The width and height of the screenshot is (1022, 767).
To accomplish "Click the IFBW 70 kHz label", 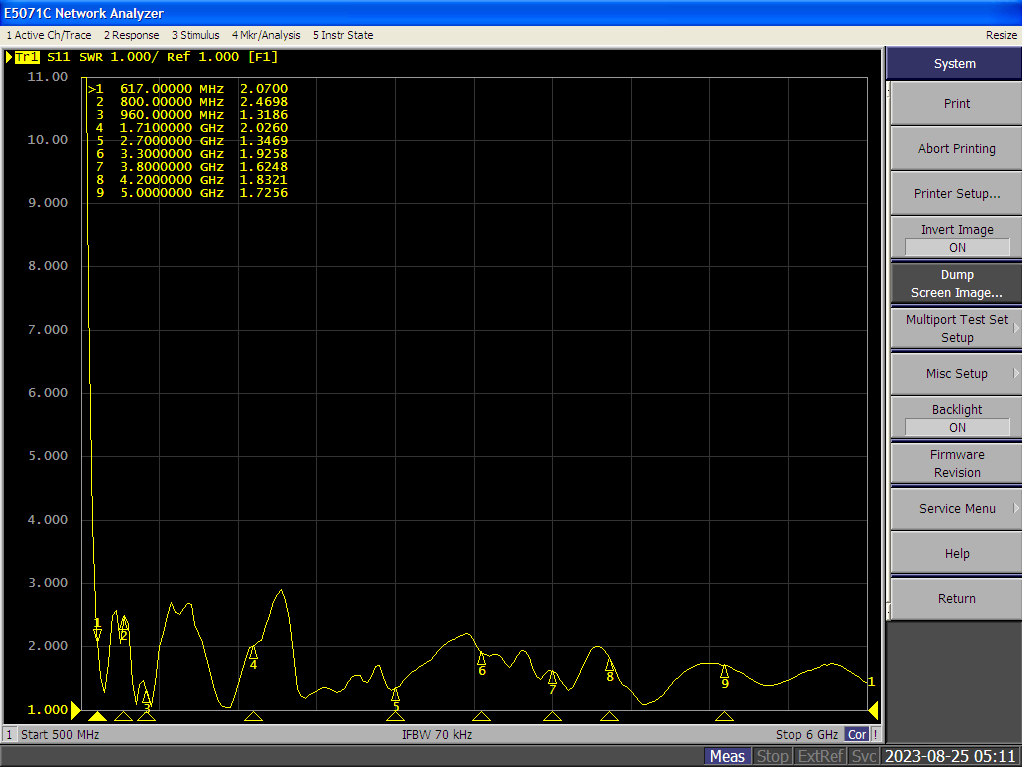I will click(437, 734).
